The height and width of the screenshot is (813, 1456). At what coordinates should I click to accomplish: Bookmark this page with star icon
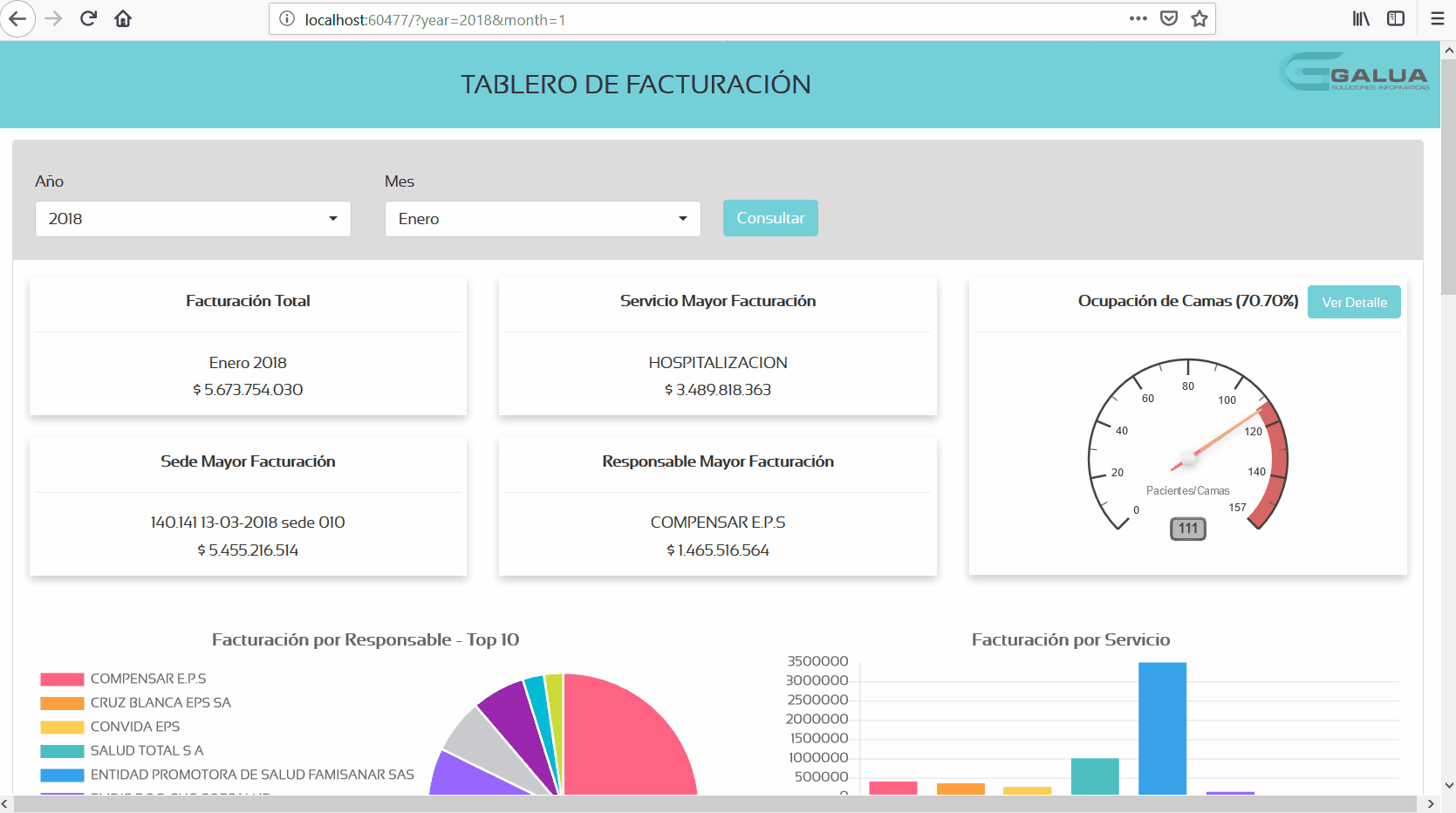click(x=1200, y=19)
